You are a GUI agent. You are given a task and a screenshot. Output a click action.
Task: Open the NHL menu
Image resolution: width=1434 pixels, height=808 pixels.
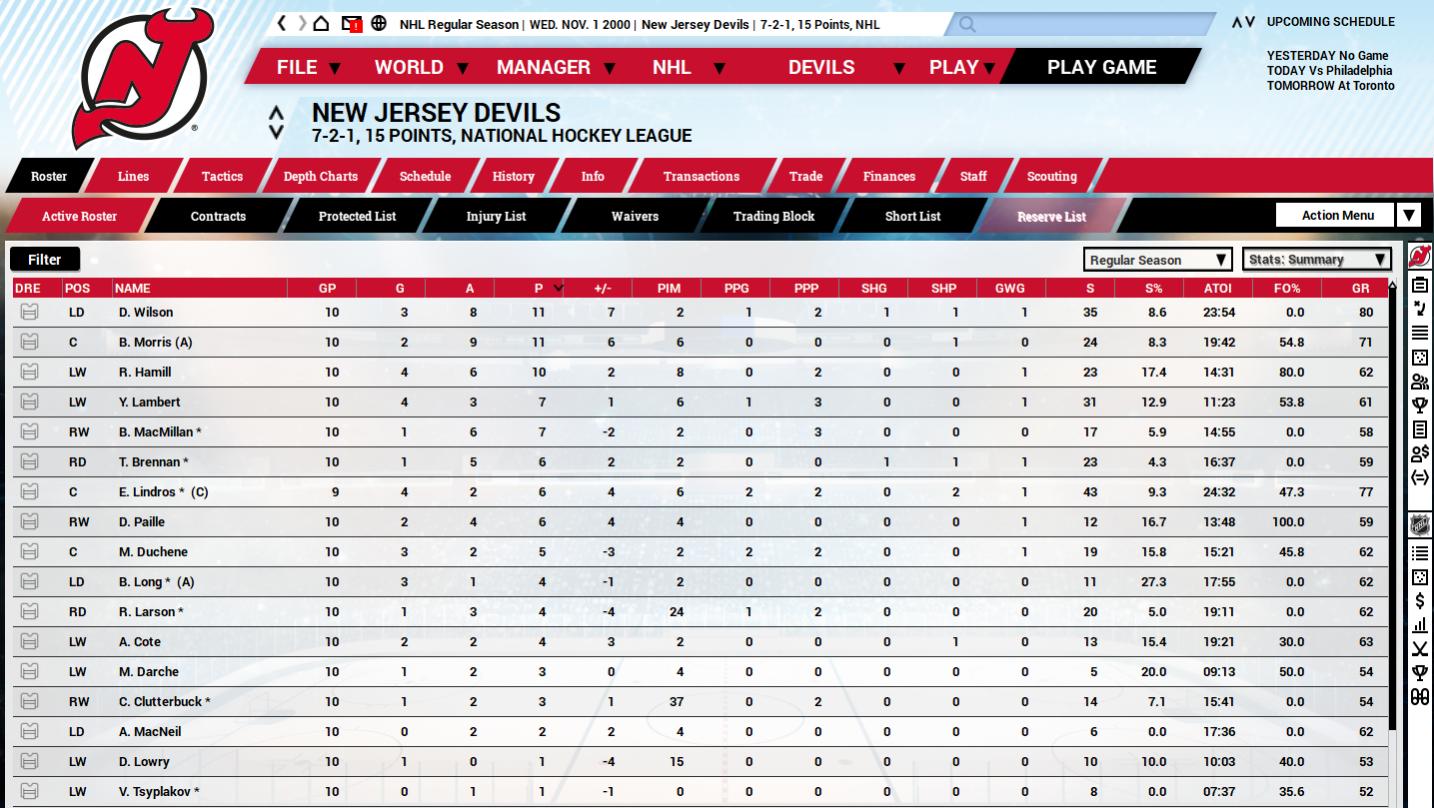point(689,67)
